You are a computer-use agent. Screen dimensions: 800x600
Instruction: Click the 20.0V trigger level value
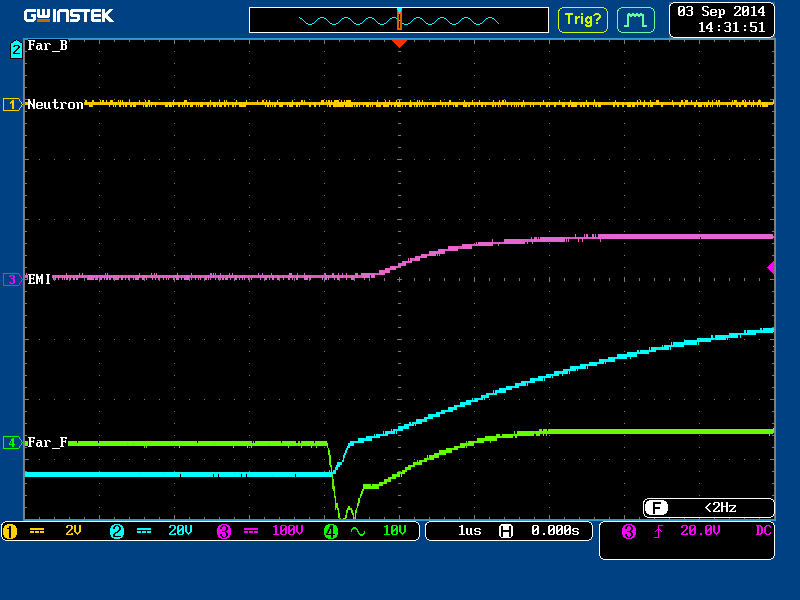point(700,531)
